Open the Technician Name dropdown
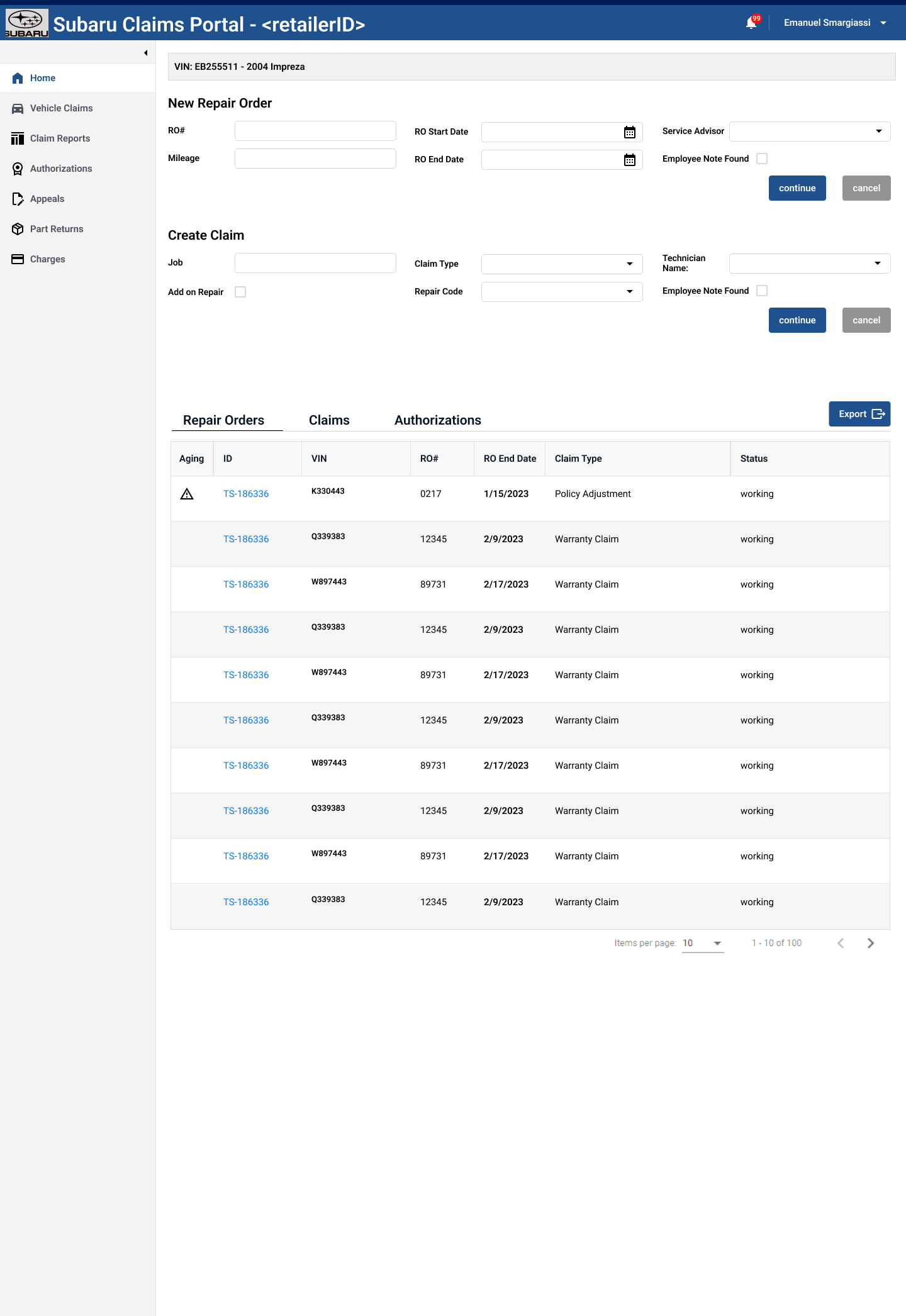This screenshot has height=1316, width=906. pyautogui.click(x=809, y=263)
